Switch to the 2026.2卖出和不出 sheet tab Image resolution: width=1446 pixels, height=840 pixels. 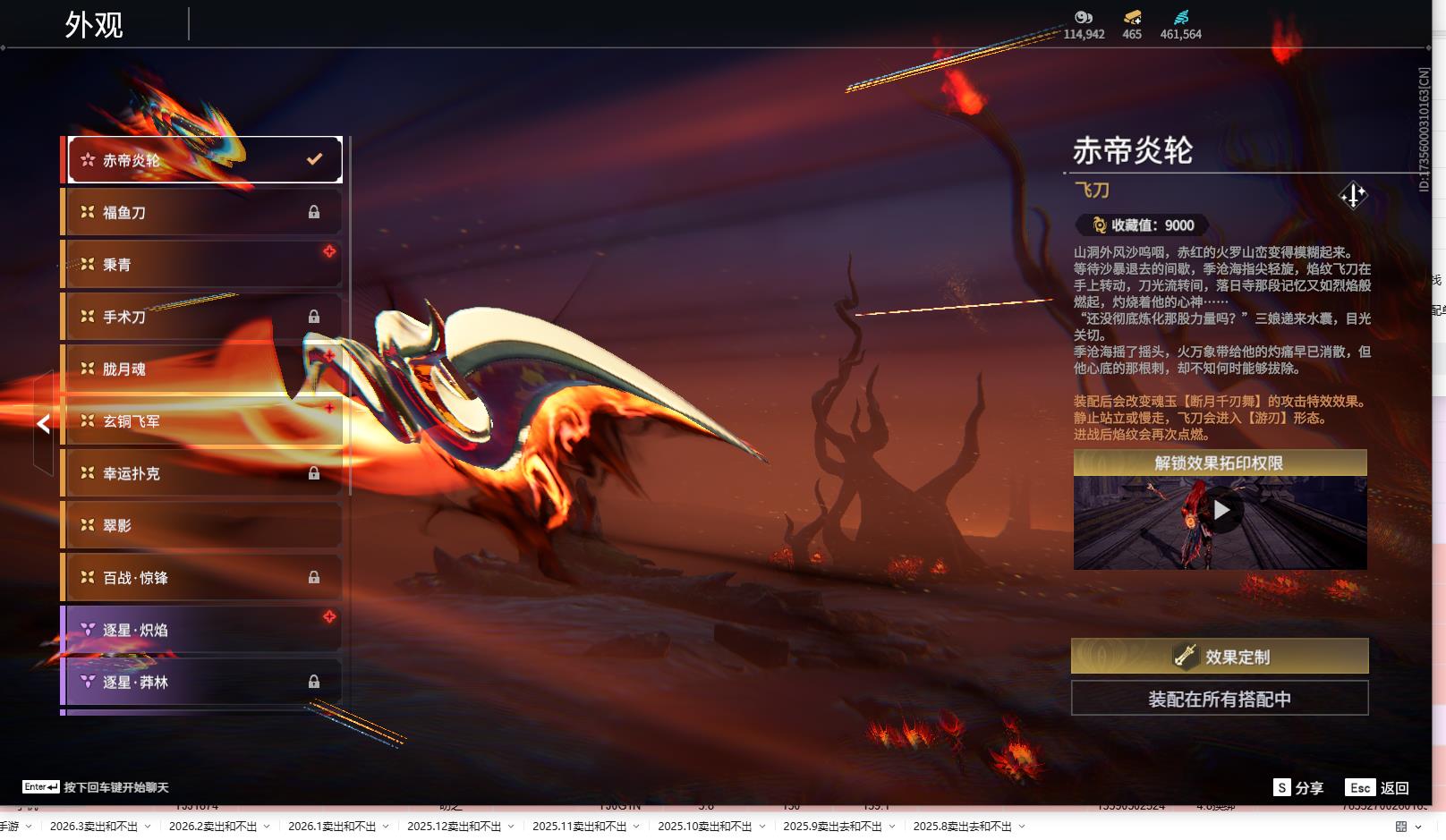click(x=213, y=827)
